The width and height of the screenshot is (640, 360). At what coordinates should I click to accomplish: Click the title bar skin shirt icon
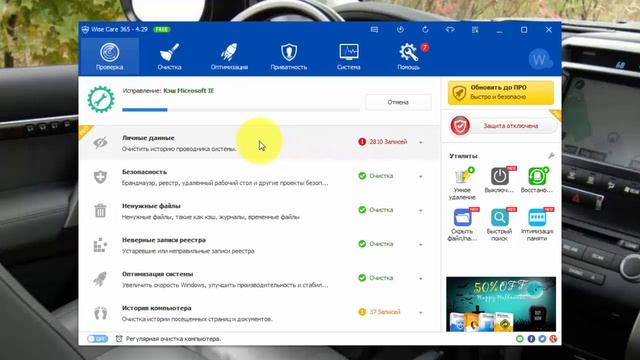click(x=450, y=30)
